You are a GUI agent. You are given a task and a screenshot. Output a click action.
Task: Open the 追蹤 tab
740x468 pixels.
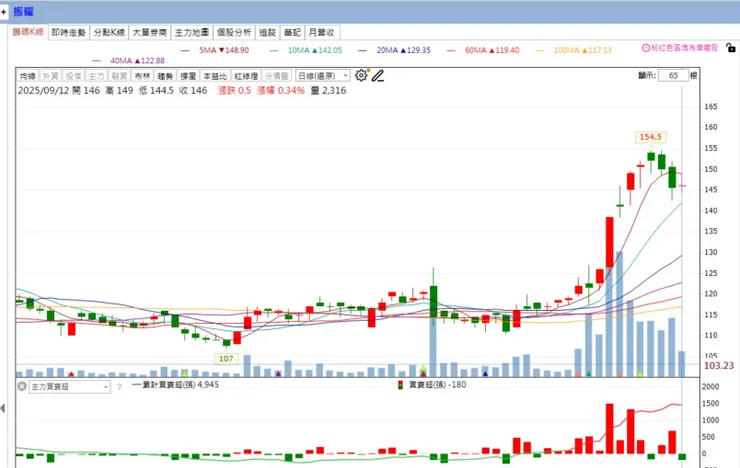[x=268, y=32]
